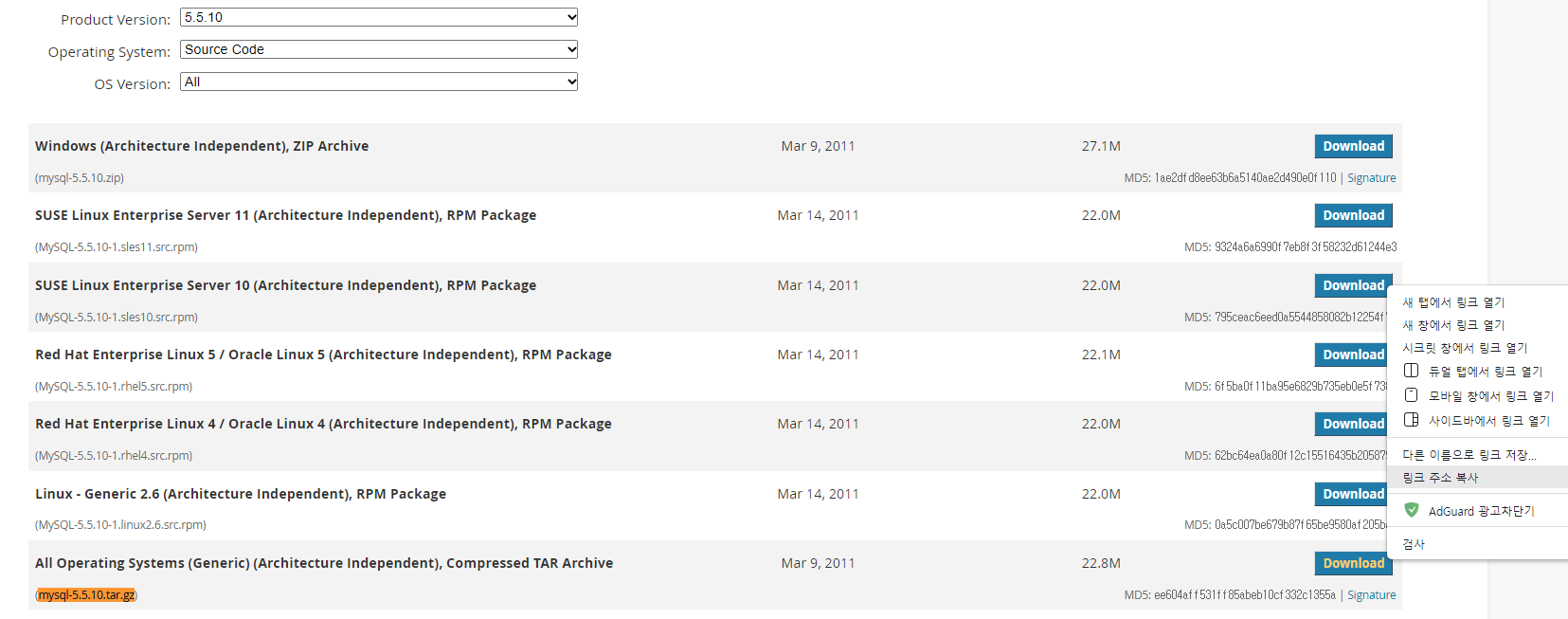Click the 'All Operating Systems (Generic)' package title

[x=324, y=563]
